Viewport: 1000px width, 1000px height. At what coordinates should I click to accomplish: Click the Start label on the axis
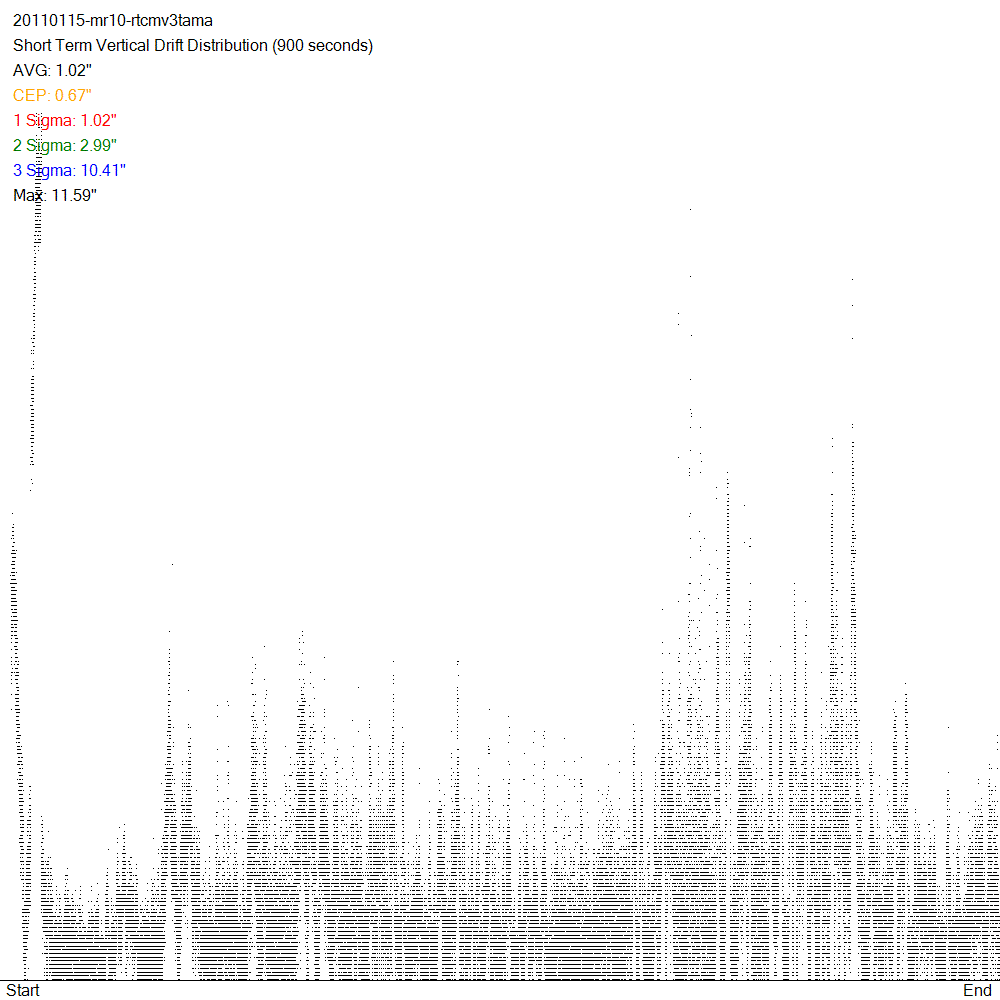[22, 990]
